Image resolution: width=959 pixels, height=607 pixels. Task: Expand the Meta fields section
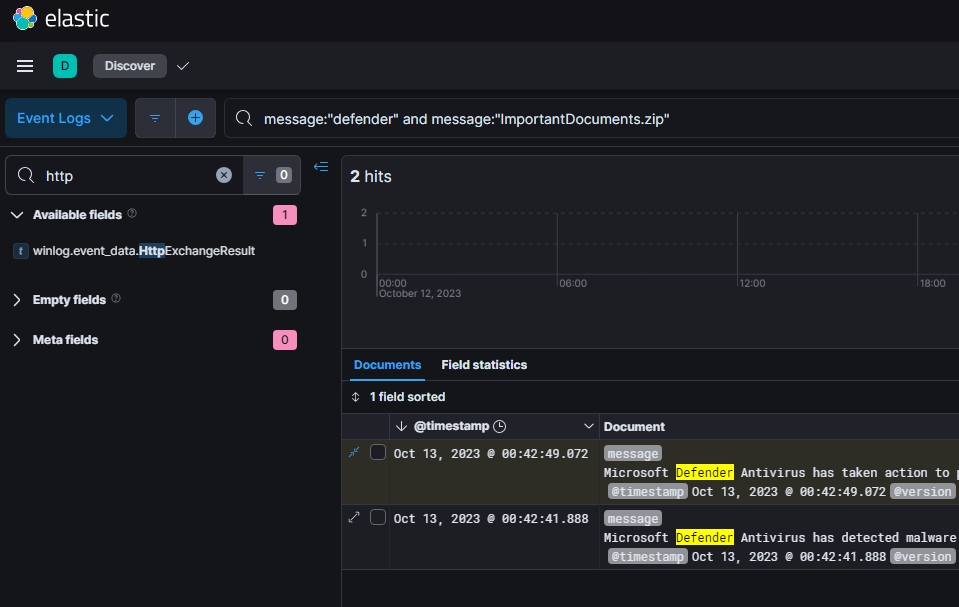17,340
